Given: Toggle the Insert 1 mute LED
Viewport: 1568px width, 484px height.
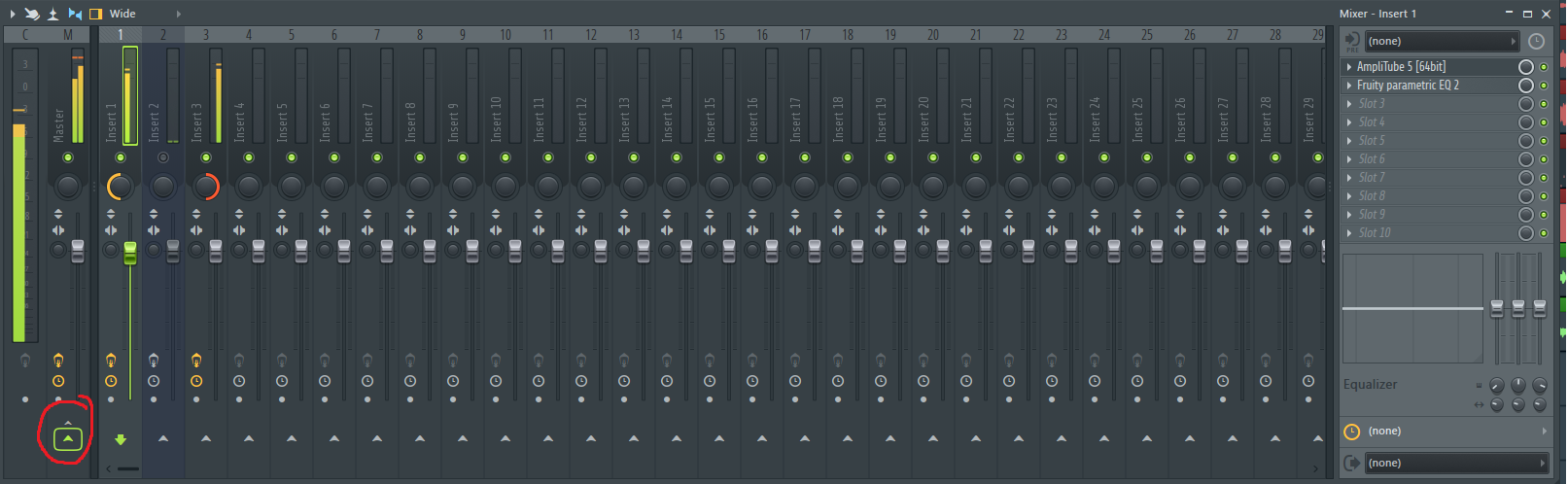Looking at the screenshot, I should pos(121,157).
